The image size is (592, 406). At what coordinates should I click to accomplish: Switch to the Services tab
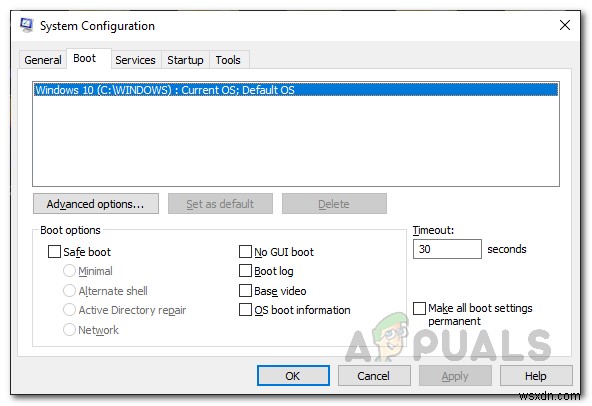135,60
